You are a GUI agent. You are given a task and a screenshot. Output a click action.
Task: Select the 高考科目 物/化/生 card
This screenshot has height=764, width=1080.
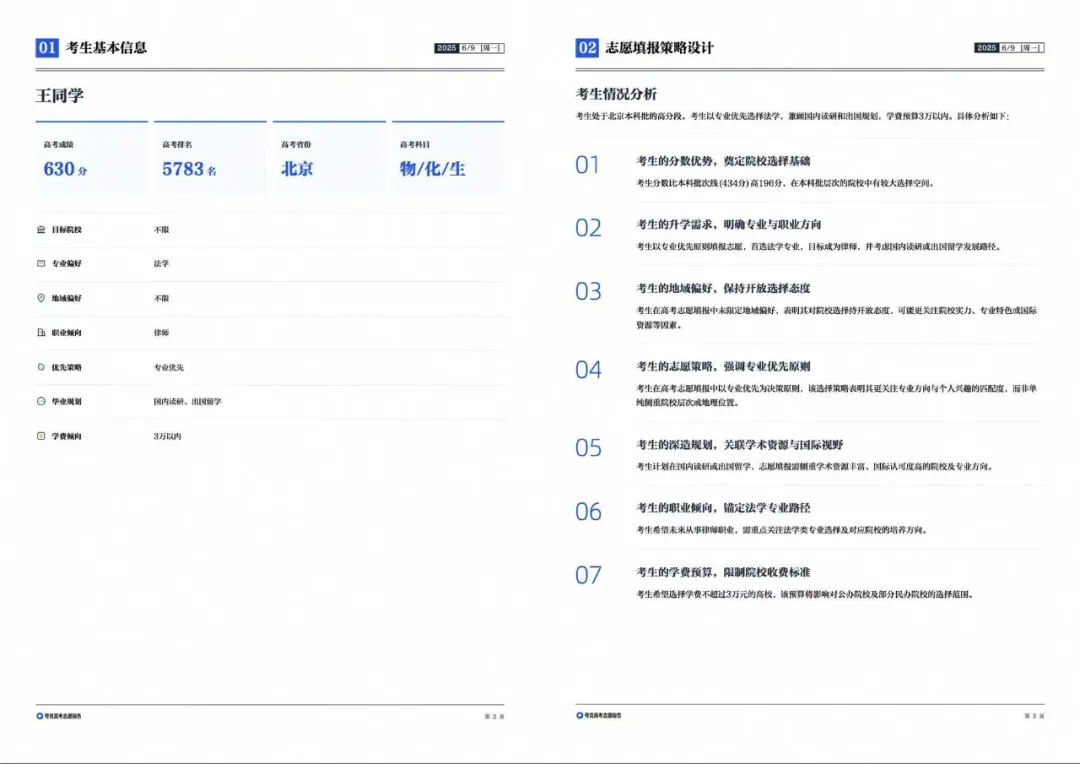[448, 158]
